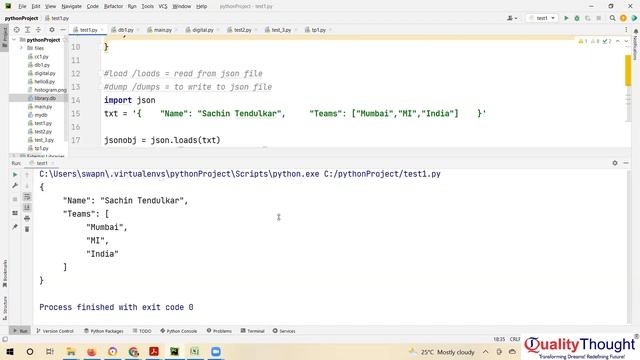Open Search Everywhere magnifier icon
The image size is (640, 360).
pyautogui.click(x=612, y=18)
